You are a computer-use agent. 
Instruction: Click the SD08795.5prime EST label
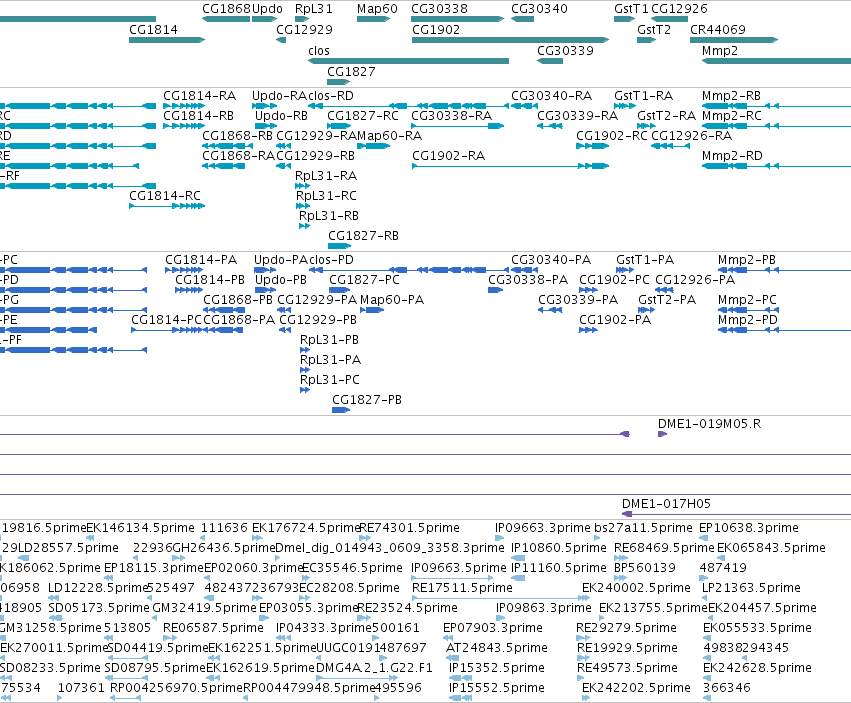(155, 668)
